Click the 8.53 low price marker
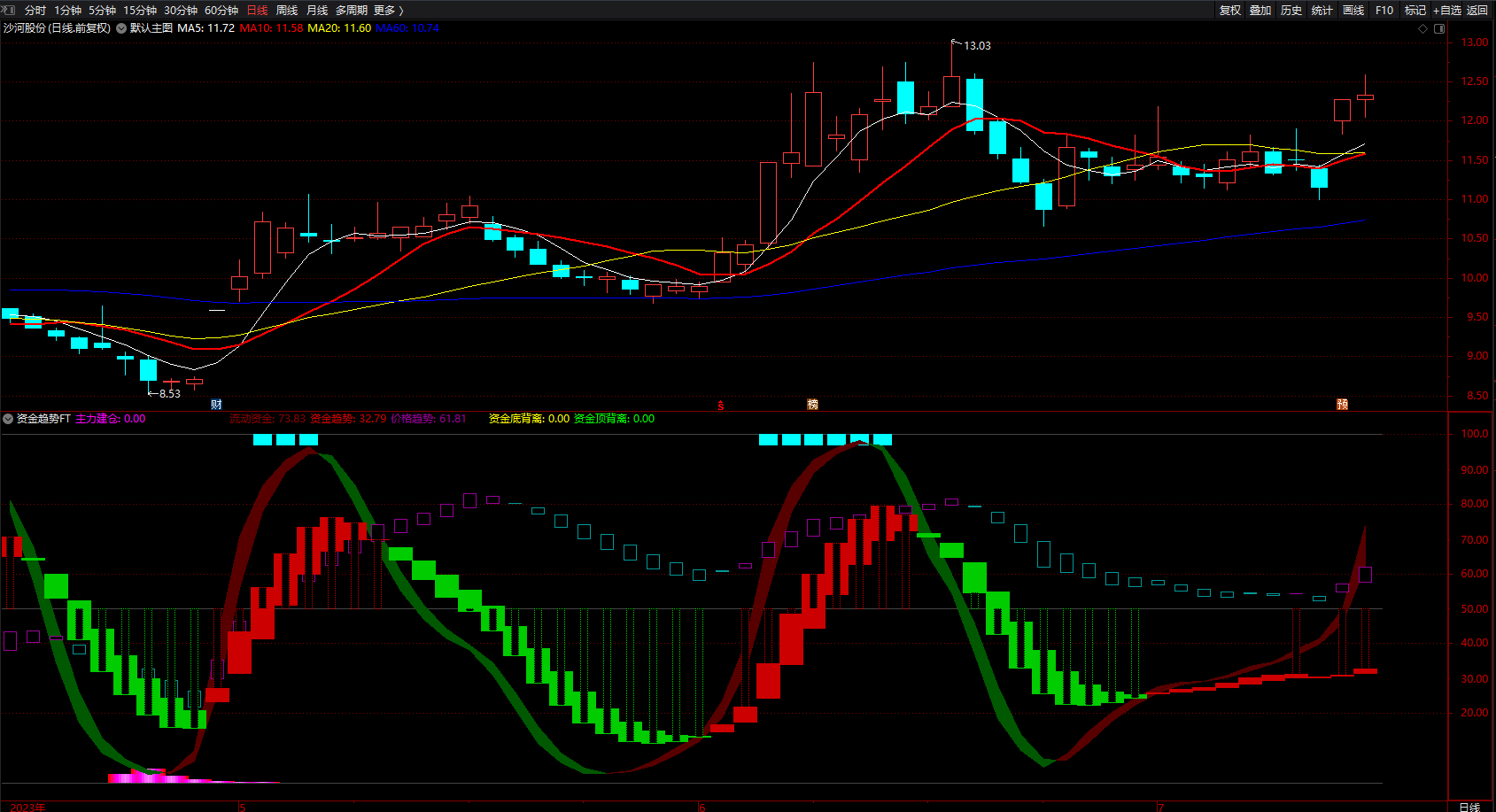This screenshot has width=1496, height=812. tap(169, 394)
